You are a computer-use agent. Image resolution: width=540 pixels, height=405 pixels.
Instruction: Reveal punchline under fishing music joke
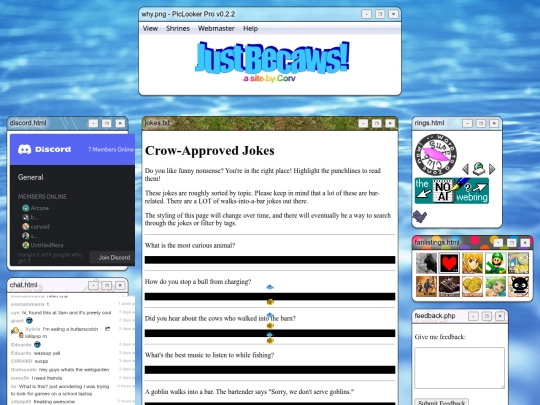270,370
